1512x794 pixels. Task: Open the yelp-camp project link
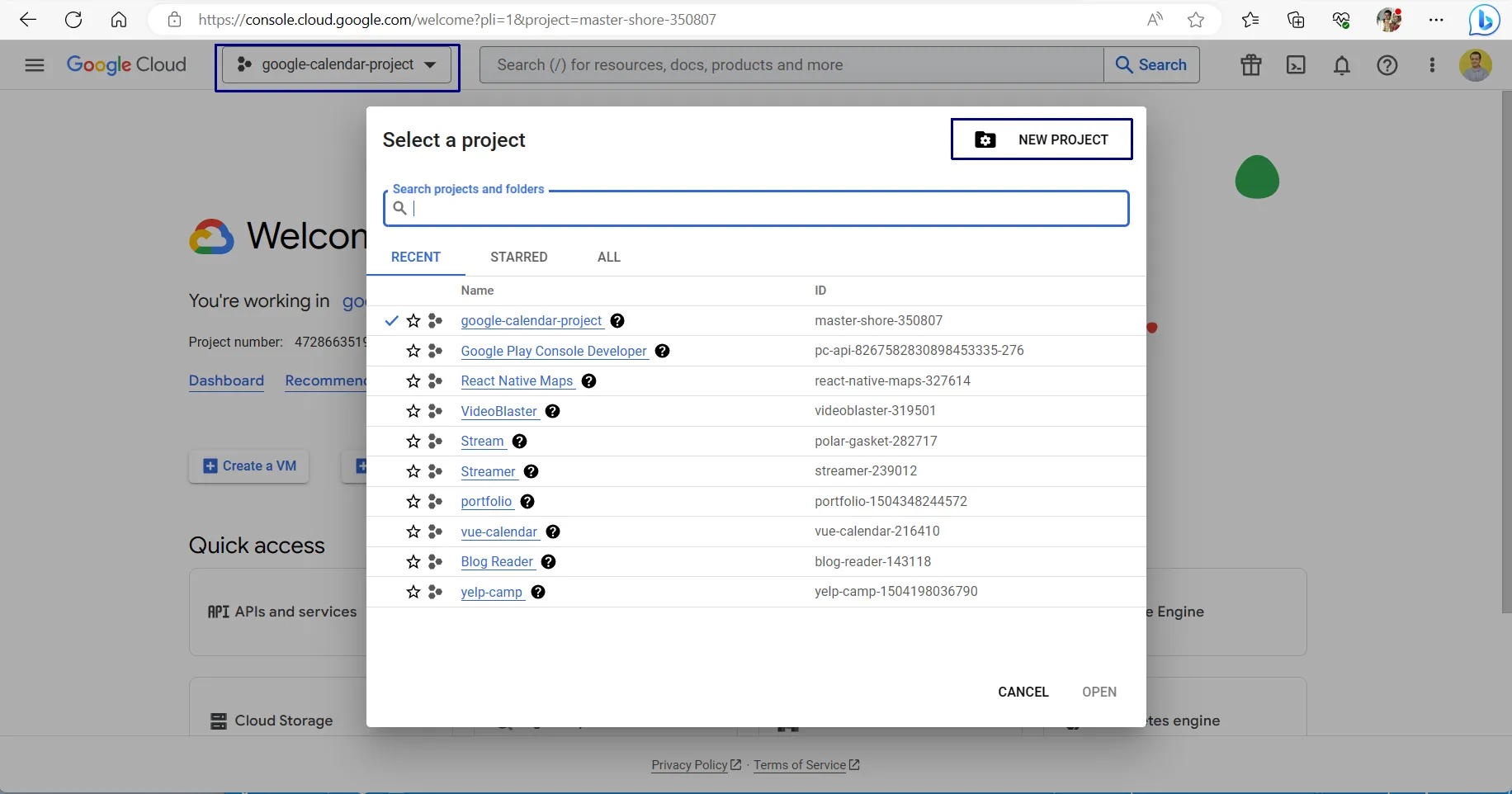(x=492, y=592)
